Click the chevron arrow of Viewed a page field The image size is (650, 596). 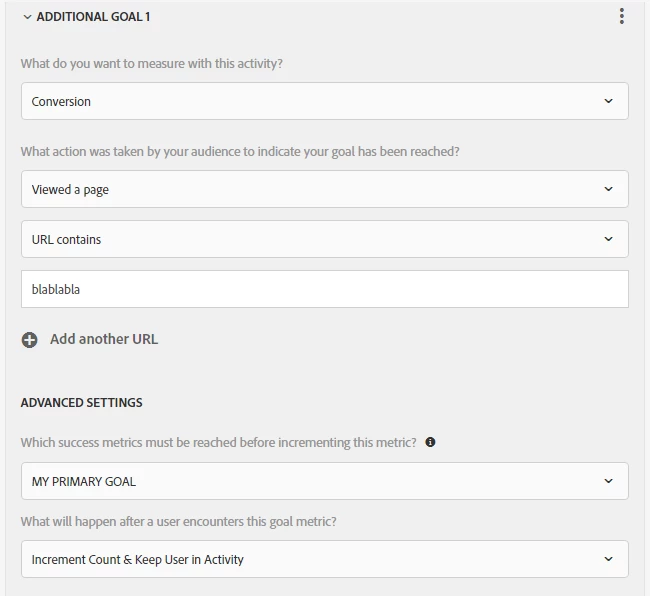click(x=609, y=189)
